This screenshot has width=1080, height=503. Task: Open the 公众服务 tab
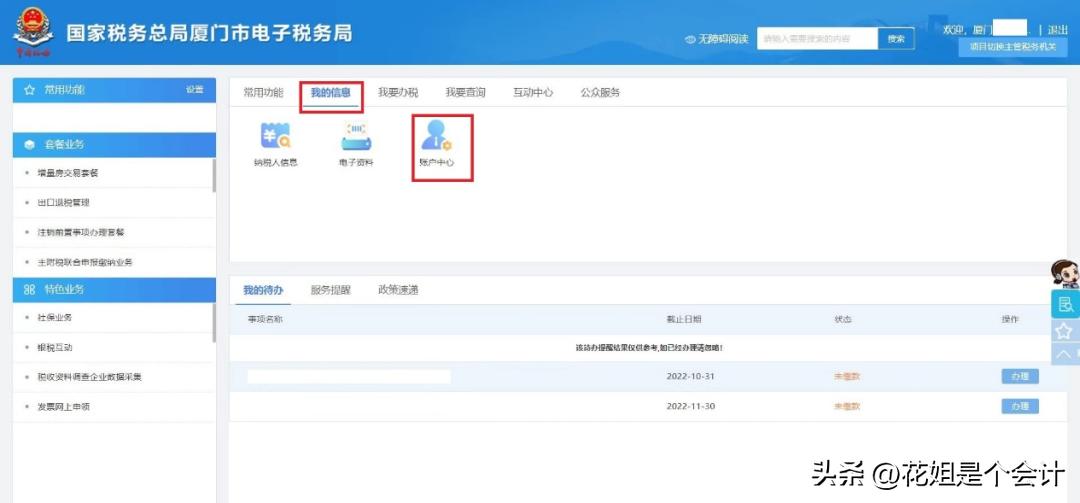point(601,92)
